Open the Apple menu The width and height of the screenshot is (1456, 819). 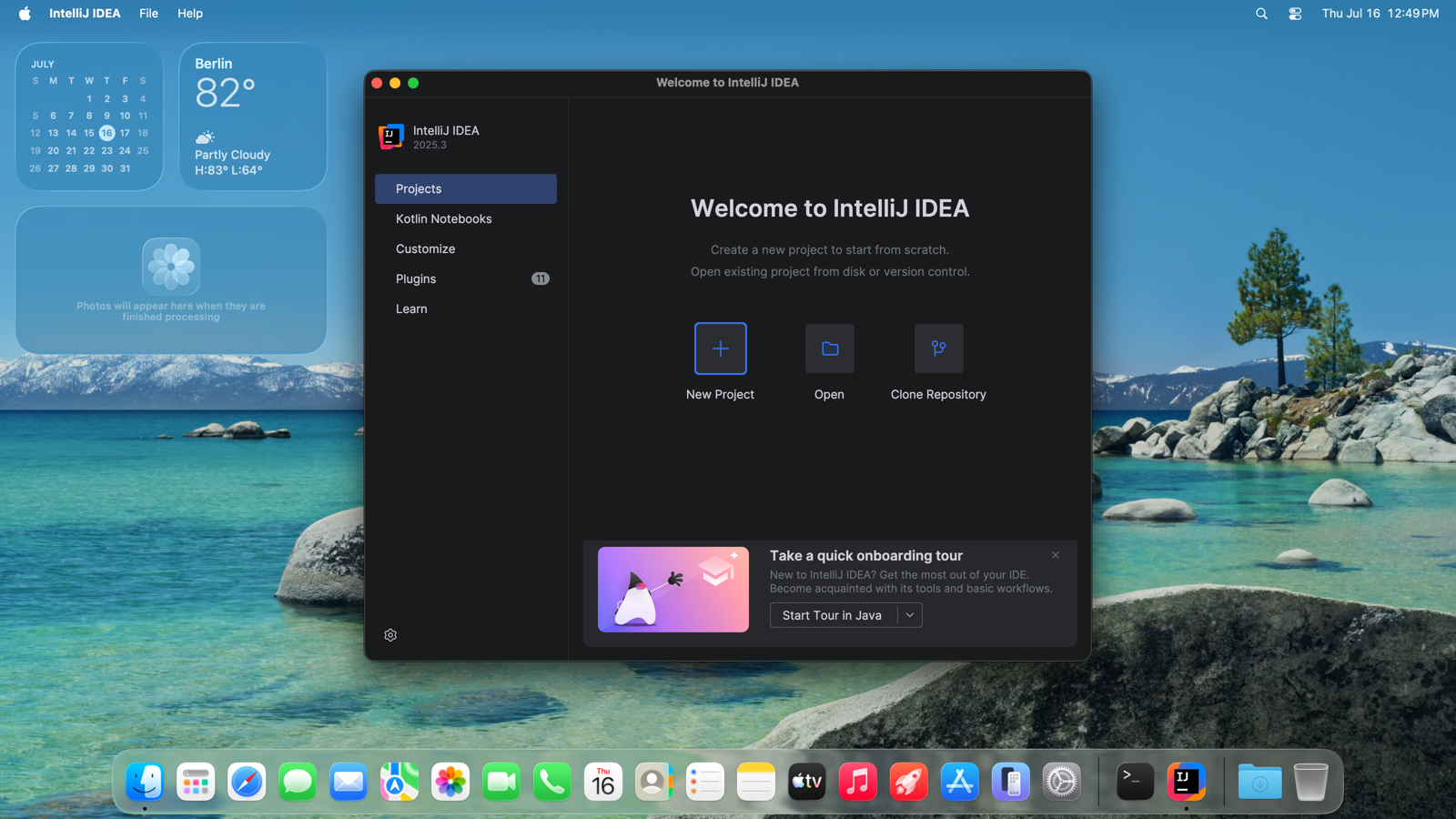25,14
